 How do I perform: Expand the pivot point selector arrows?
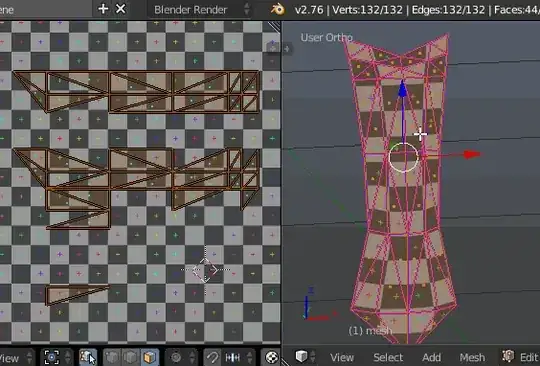click(x=68, y=357)
